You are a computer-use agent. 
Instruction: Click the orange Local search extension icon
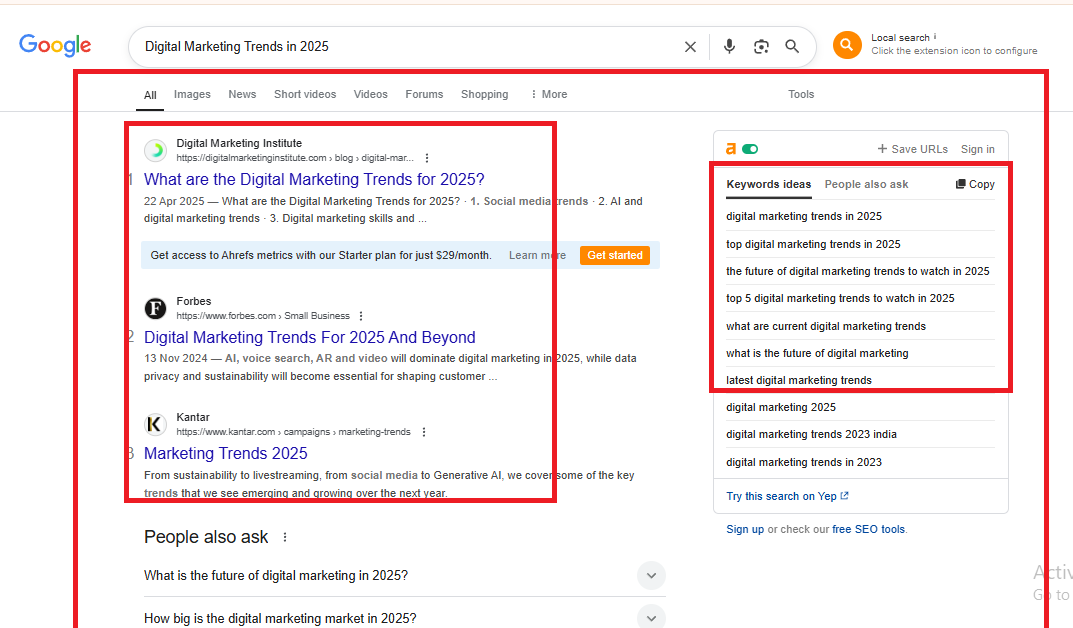[847, 45]
